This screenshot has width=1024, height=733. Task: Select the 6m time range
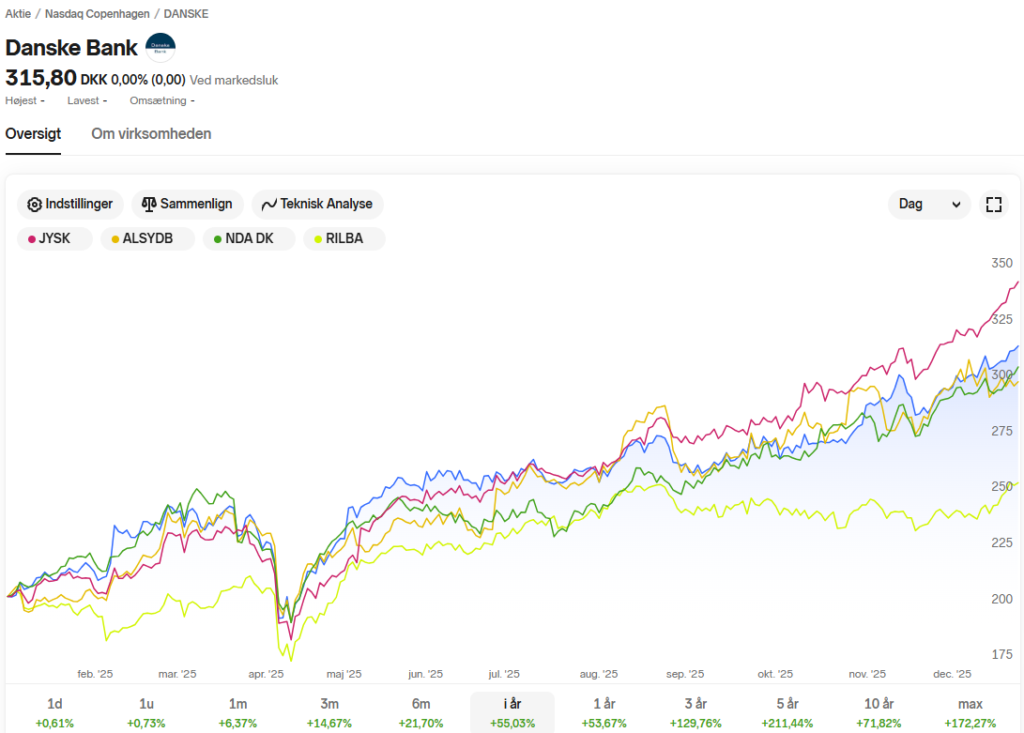click(421, 713)
